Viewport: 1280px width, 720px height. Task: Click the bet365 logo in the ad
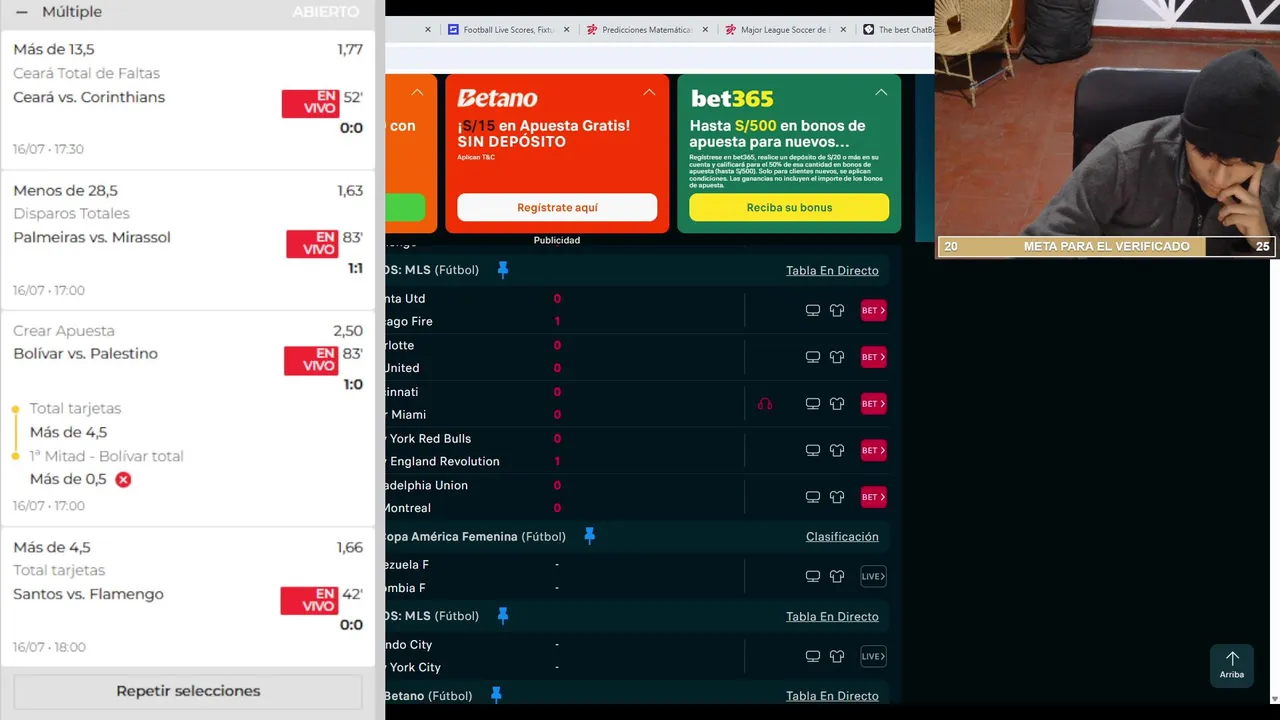[731, 98]
